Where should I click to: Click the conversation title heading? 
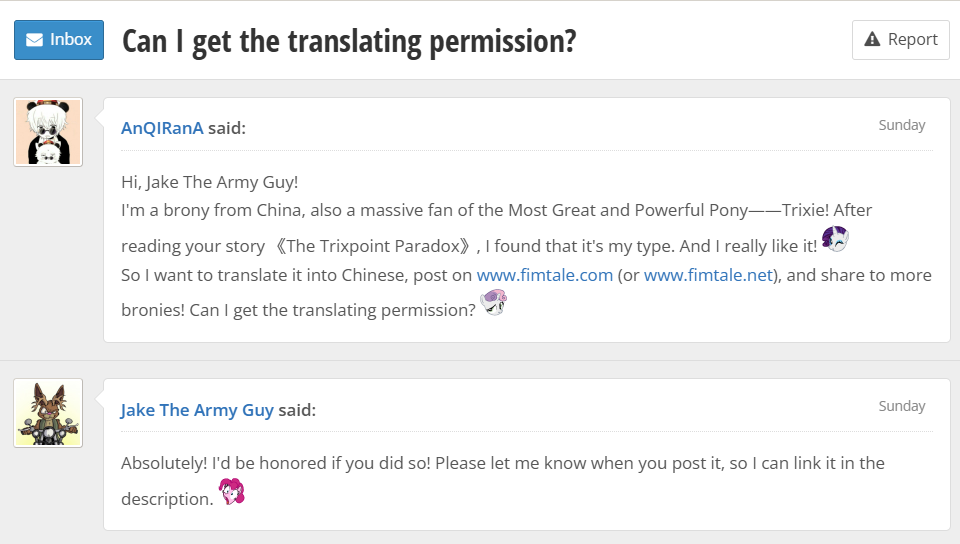point(349,41)
